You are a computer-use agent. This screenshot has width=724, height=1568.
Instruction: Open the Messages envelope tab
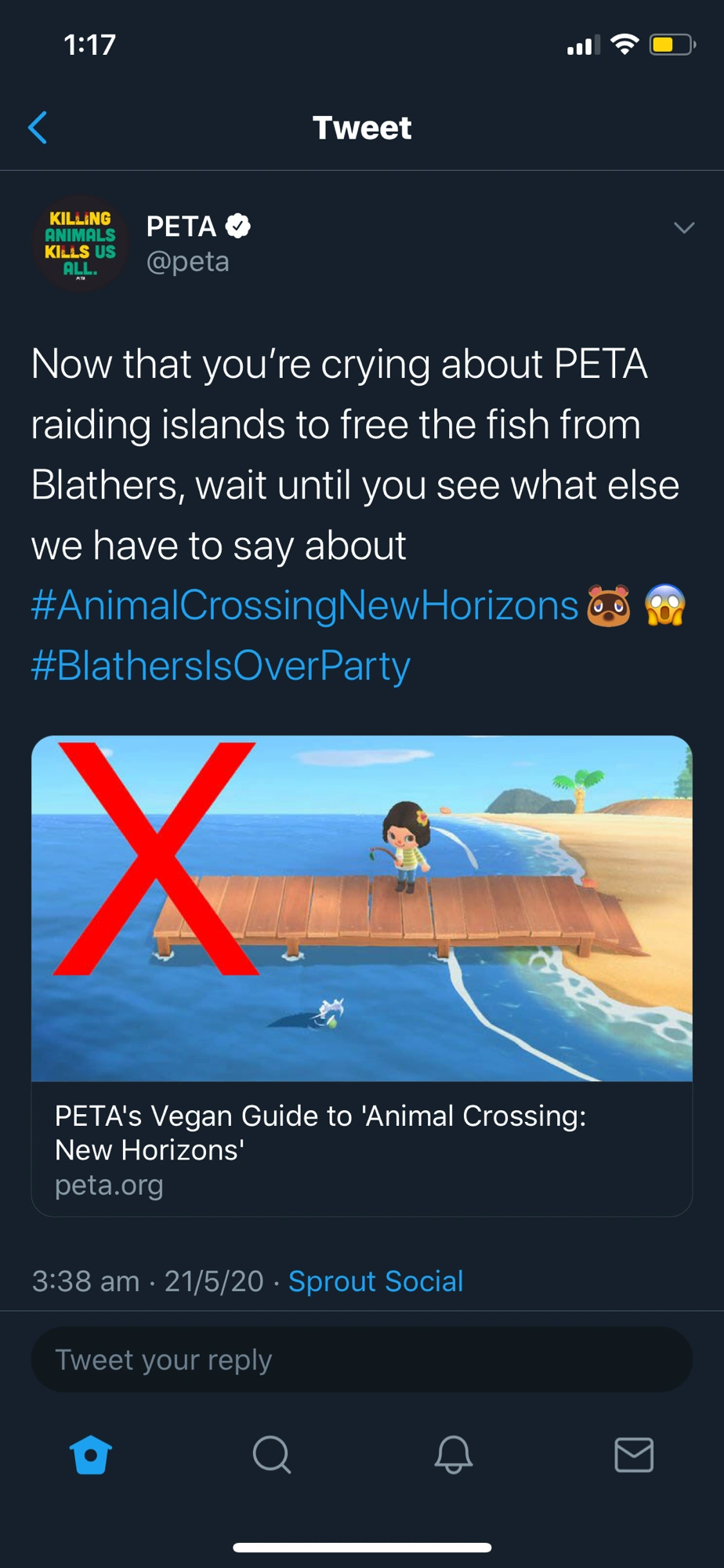pyautogui.click(x=634, y=1455)
